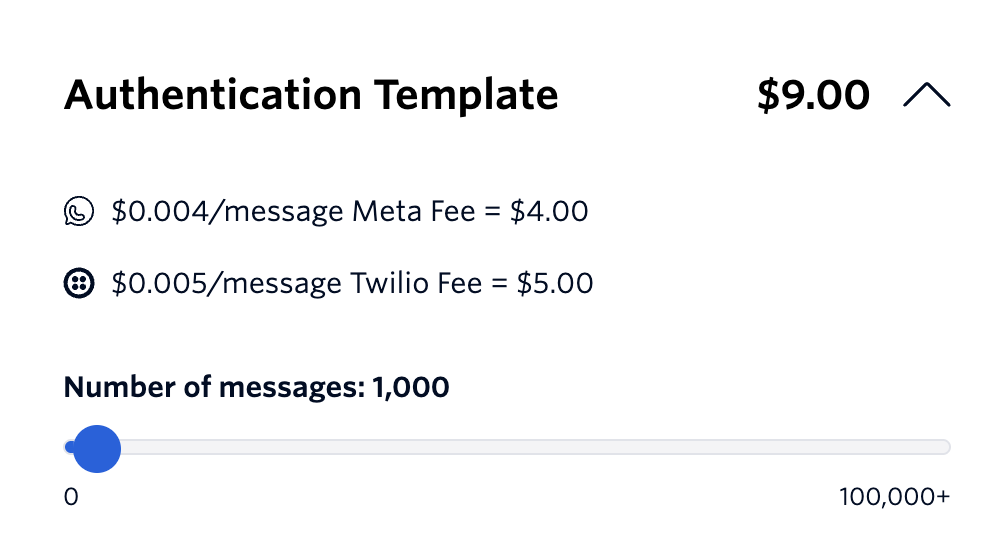Set slider to far right end of track
1006x548 pixels.
click(945, 447)
